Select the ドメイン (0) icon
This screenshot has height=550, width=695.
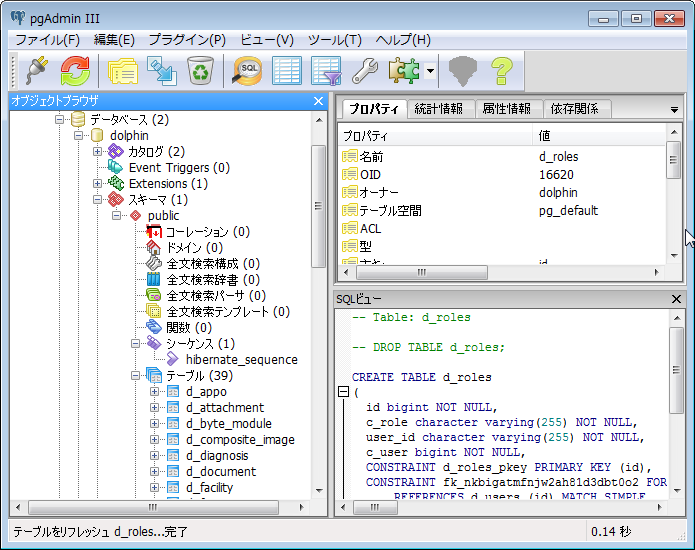coord(154,248)
